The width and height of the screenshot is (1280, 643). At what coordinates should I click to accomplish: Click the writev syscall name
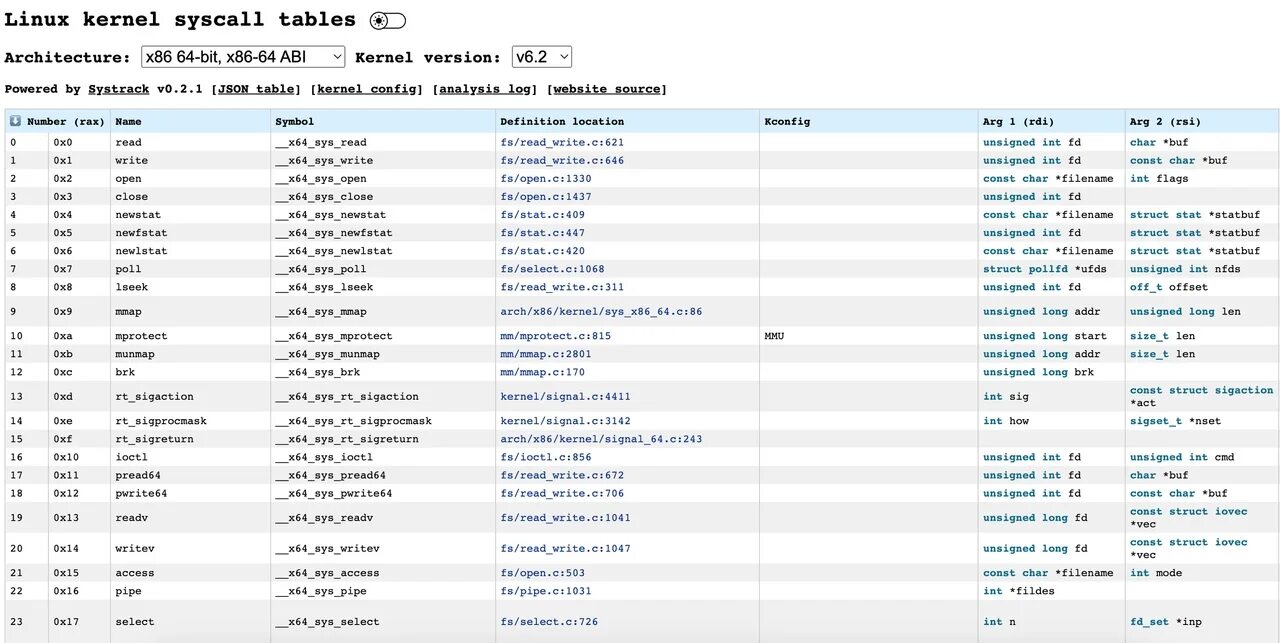tap(134, 547)
